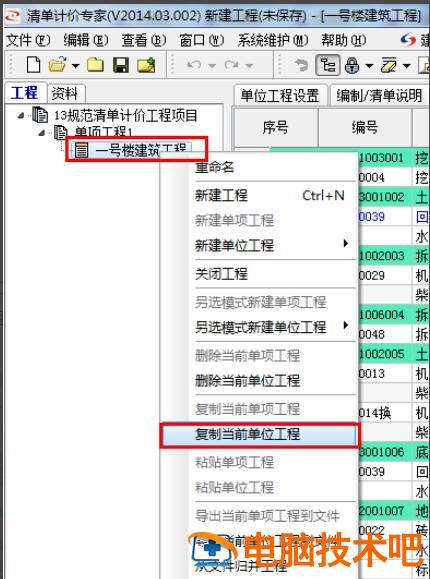430x579 pixels.
Task: Select 单项工程1 in the project tree
Action: [103, 132]
